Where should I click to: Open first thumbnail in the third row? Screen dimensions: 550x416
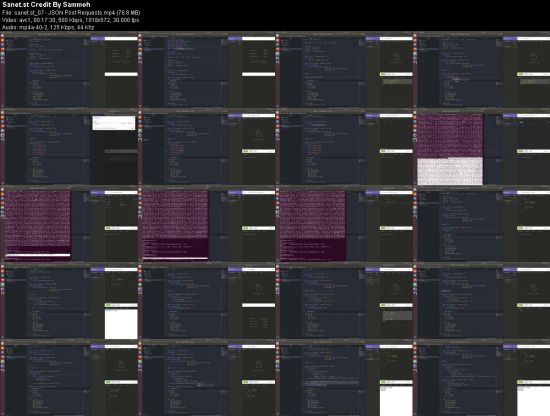pyautogui.click(x=69, y=224)
